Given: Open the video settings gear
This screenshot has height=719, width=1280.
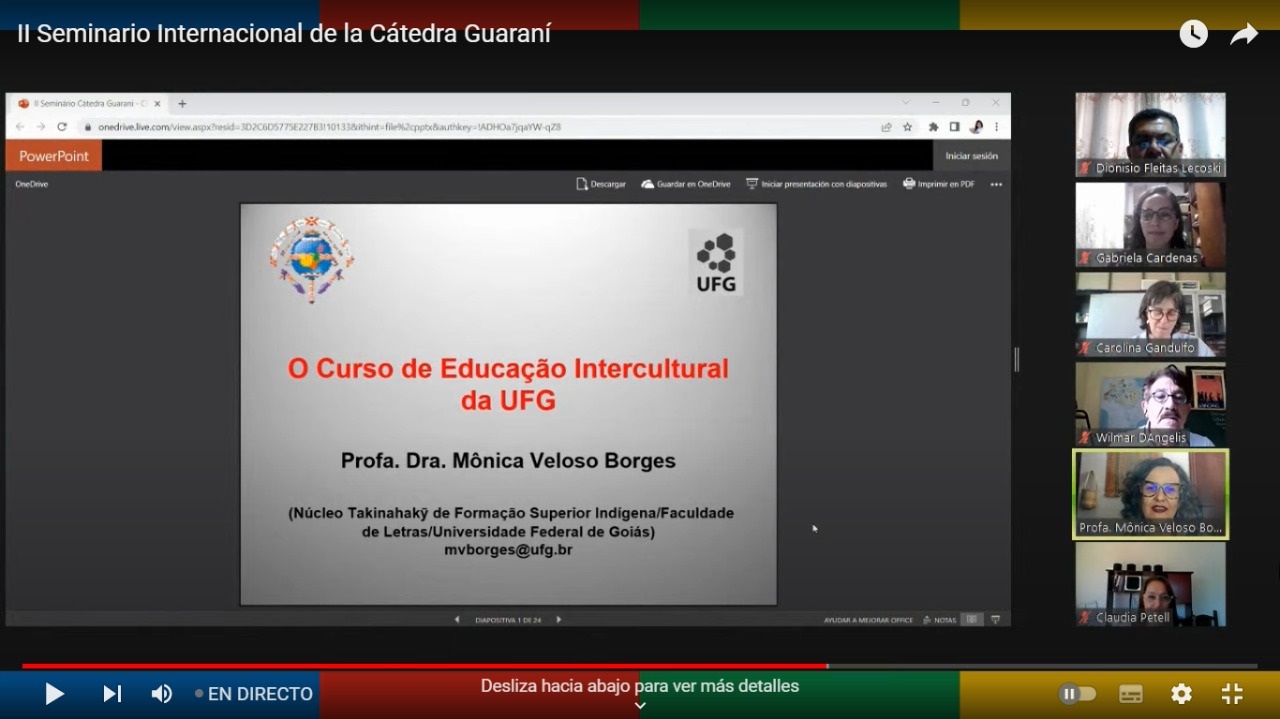Looking at the screenshot, I should (x=1181, y=693).
